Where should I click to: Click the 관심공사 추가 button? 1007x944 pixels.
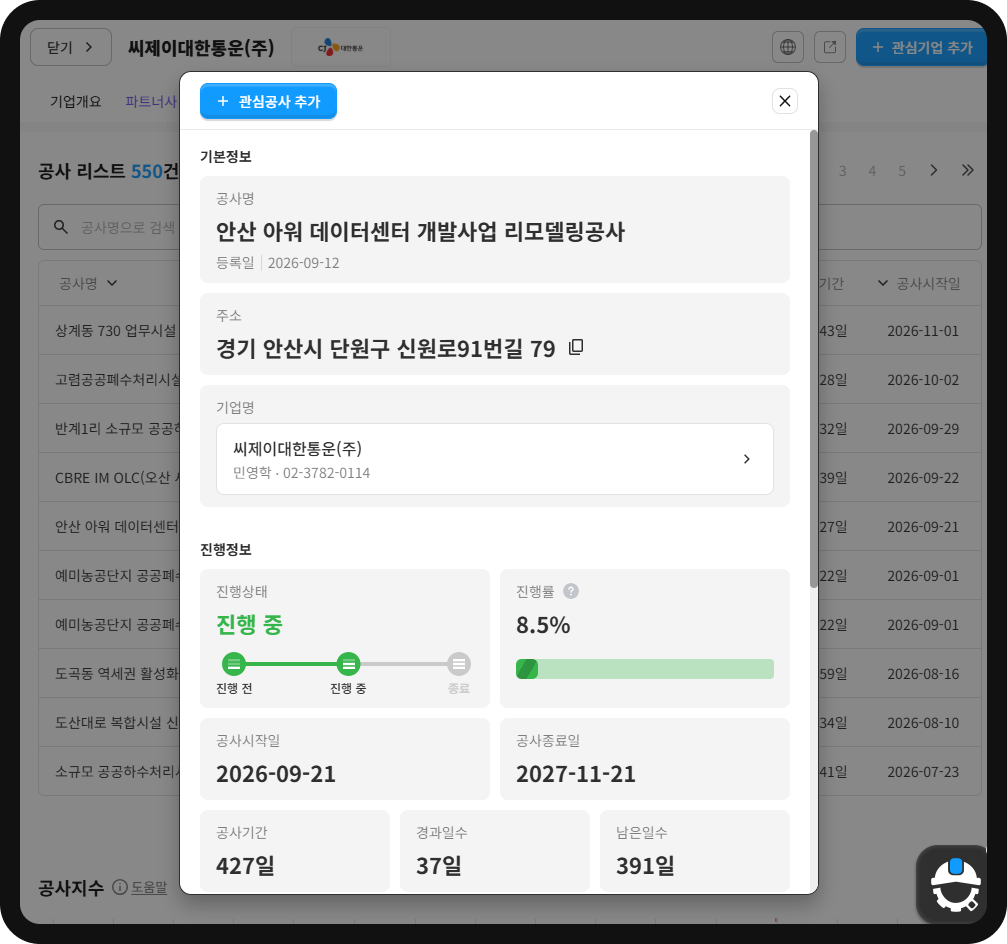point(268,101)
